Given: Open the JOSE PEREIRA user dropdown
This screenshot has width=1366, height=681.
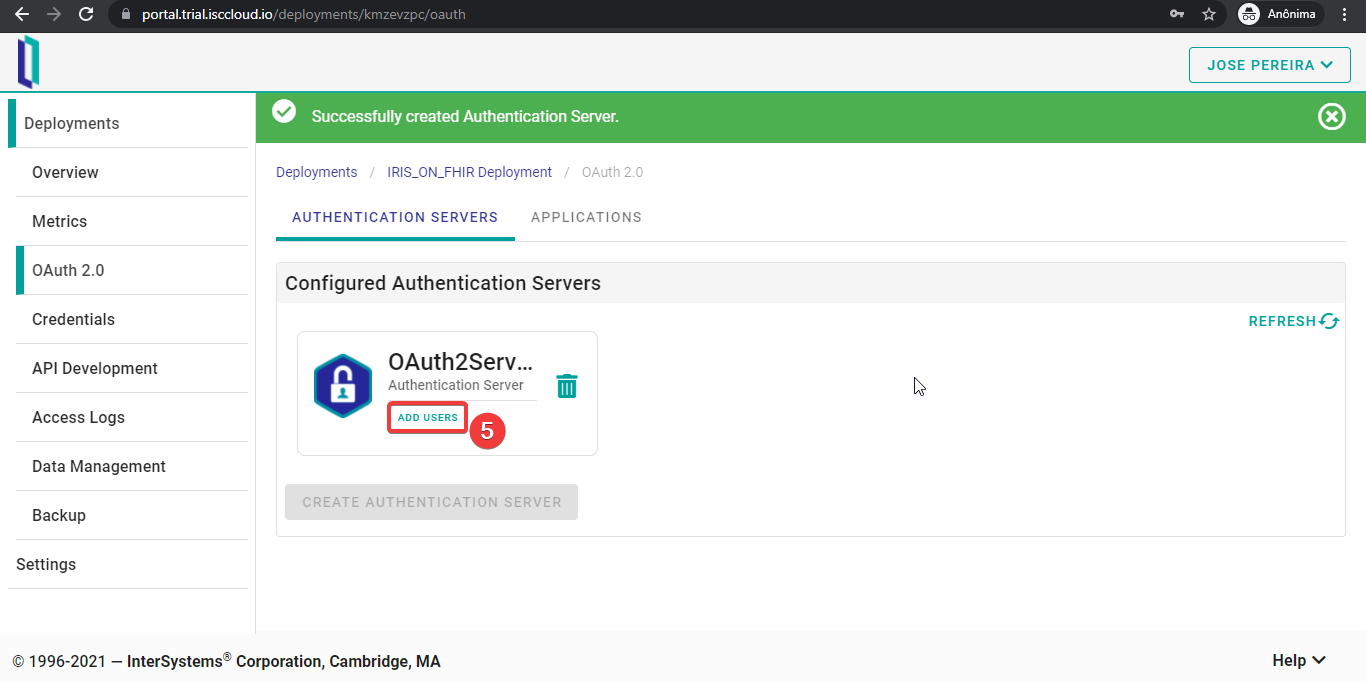Looking at the screenshot, I should tap(1270, 65).
